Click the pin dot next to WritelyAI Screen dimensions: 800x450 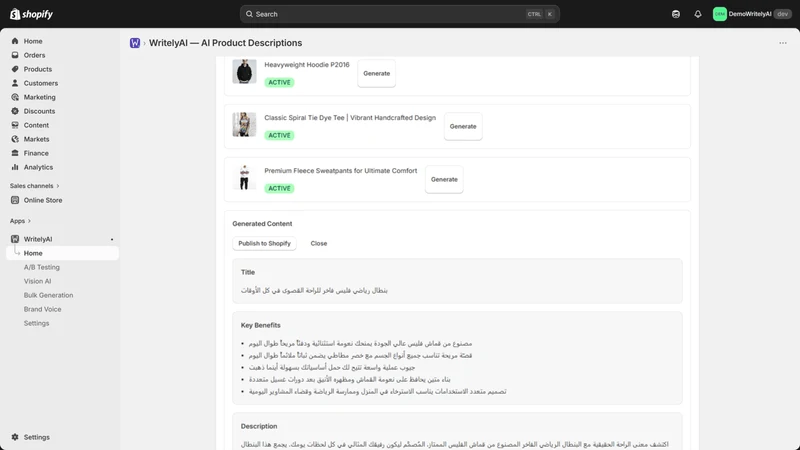pyautogui.click(x=112, y=239)
